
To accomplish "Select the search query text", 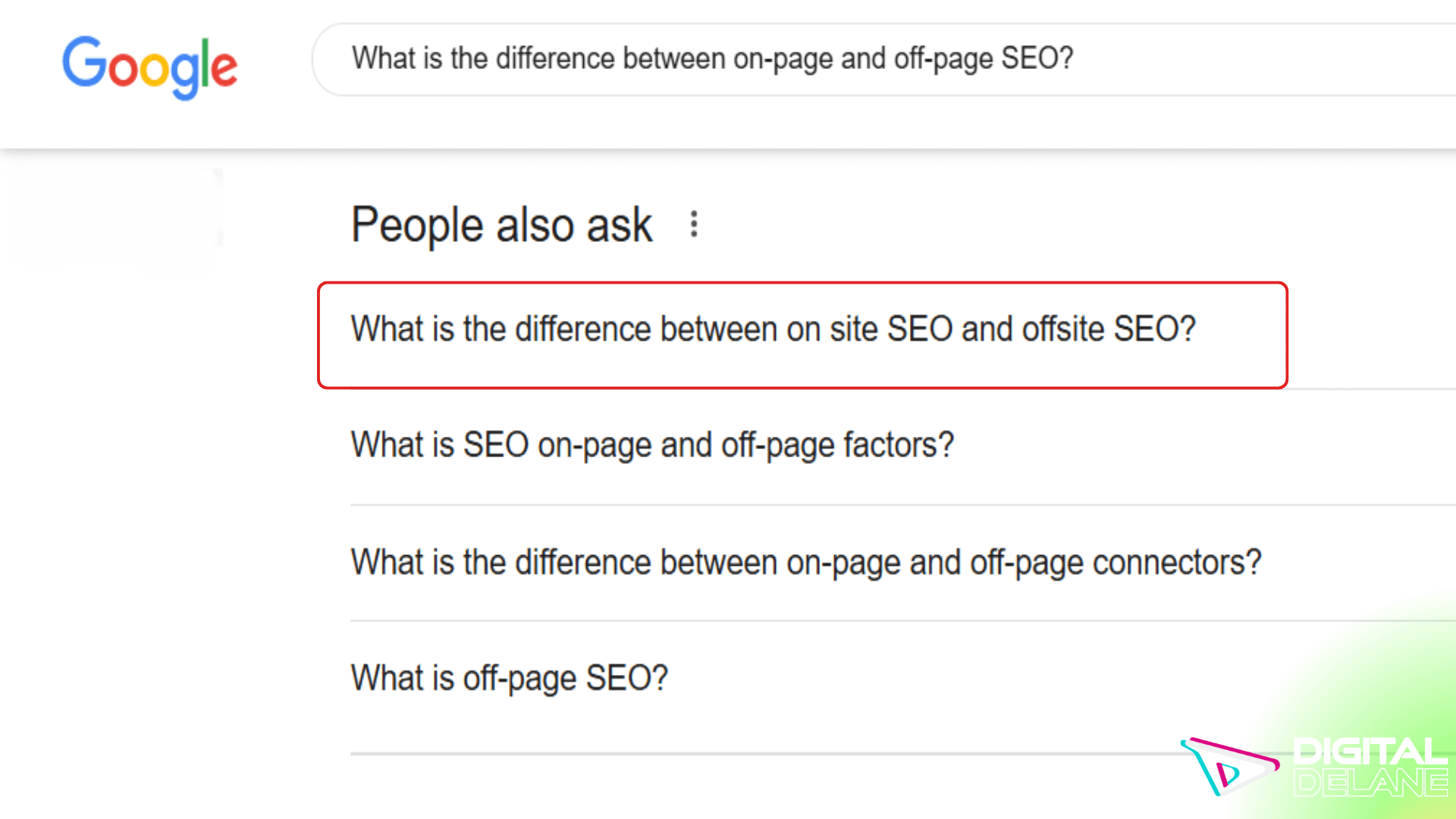I will (711, 58).
